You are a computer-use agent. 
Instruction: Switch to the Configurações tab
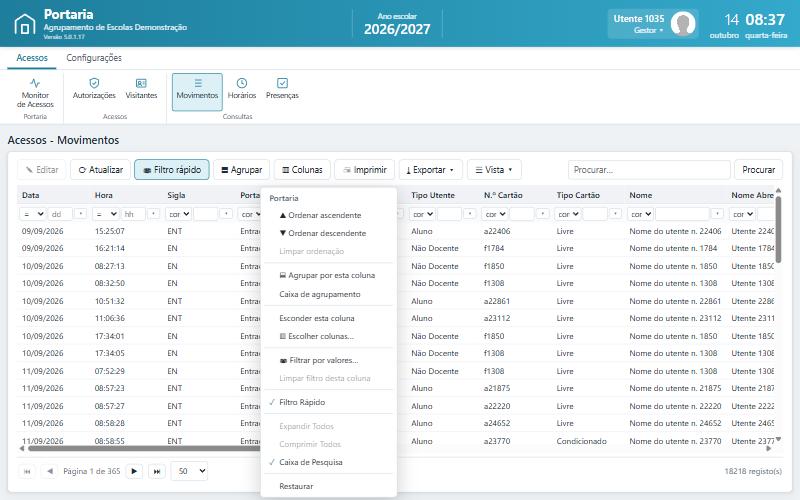pyautogui.click(x=94, y=58)
